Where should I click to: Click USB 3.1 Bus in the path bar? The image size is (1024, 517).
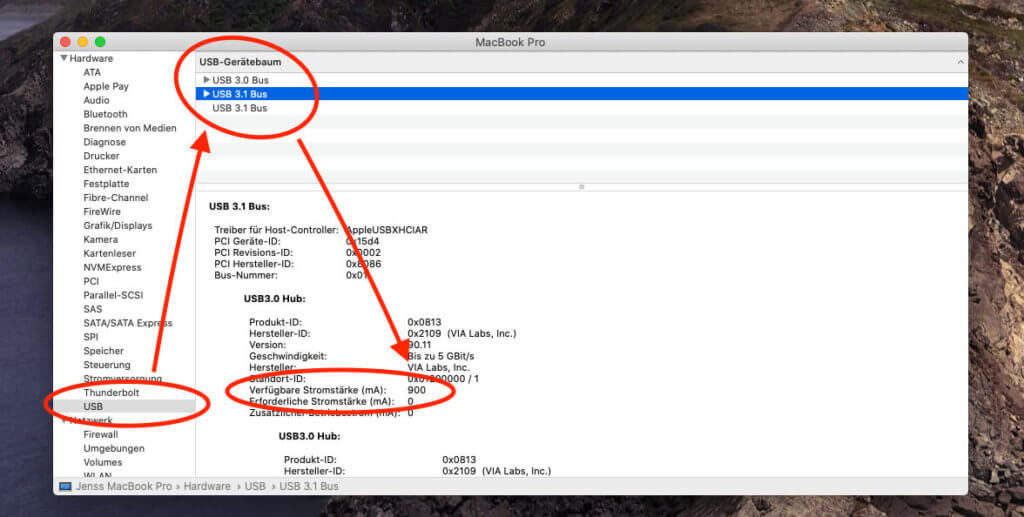tap(308, 486)
